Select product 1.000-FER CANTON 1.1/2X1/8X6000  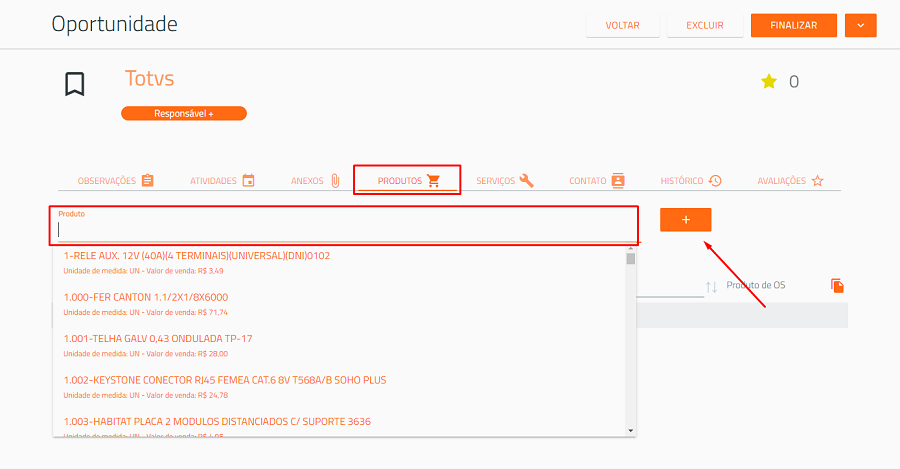pos(339,304)
